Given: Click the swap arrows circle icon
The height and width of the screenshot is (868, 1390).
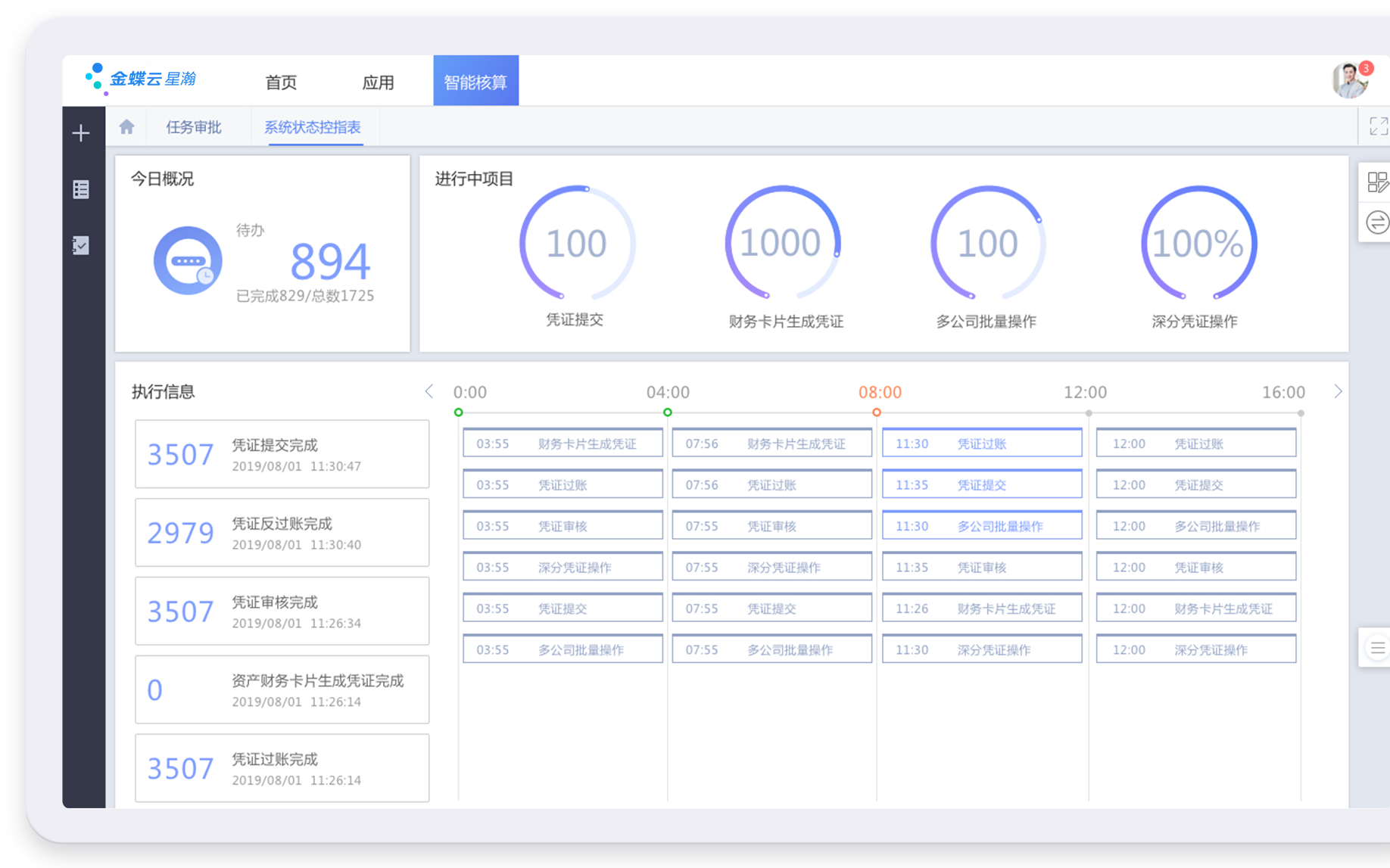Looking at the screenshot, I should point(1377,222).
